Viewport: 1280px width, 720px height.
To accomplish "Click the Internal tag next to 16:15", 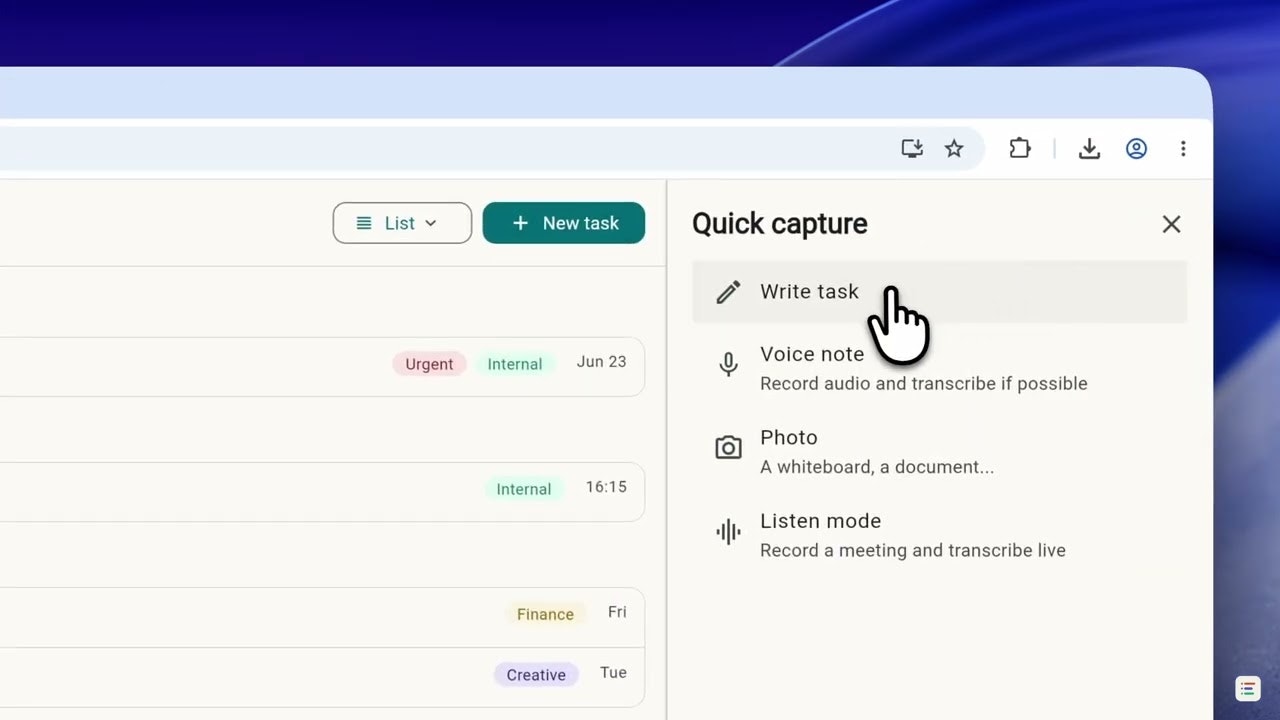I will pyautogui.click(x=524, y=489).
